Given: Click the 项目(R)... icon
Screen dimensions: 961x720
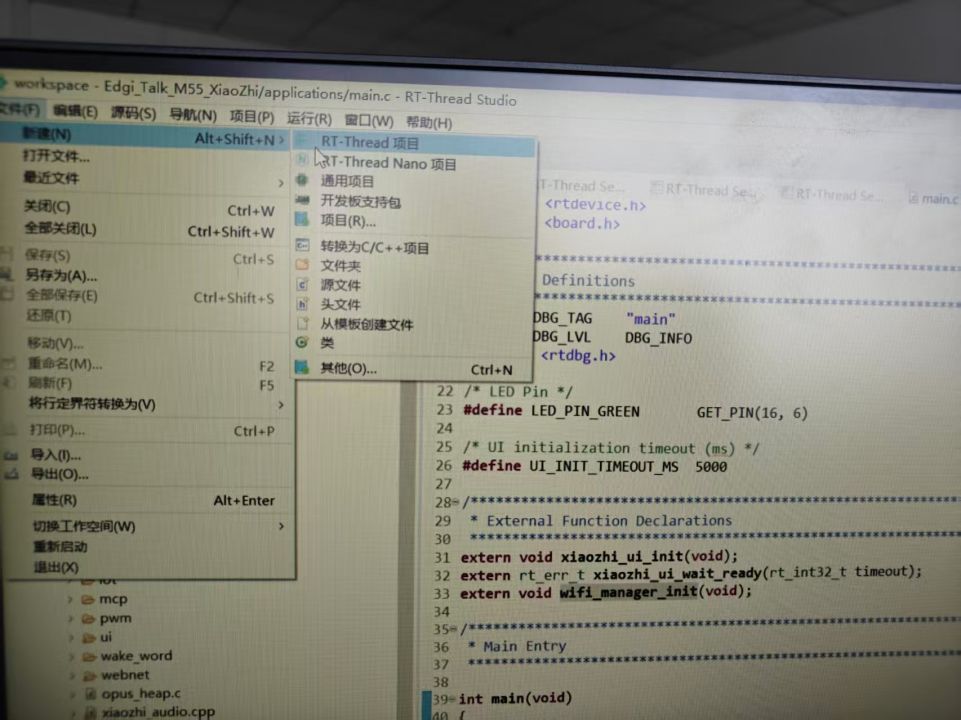Looking at the screenshot, I should pyautogui.click(x=302, y=219).
